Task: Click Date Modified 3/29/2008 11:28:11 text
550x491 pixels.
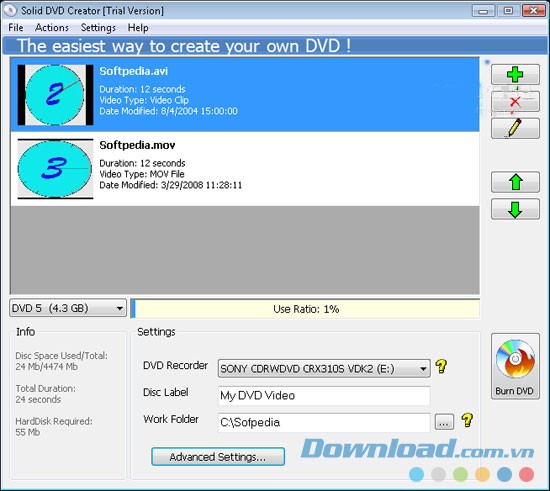Action: tap(171, 185)
